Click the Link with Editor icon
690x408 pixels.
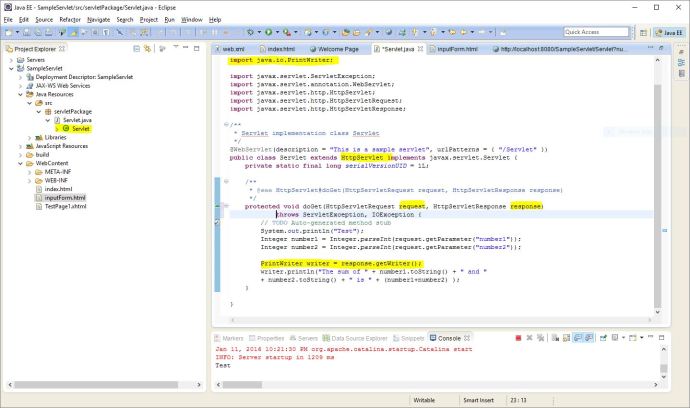pos(147,48)
